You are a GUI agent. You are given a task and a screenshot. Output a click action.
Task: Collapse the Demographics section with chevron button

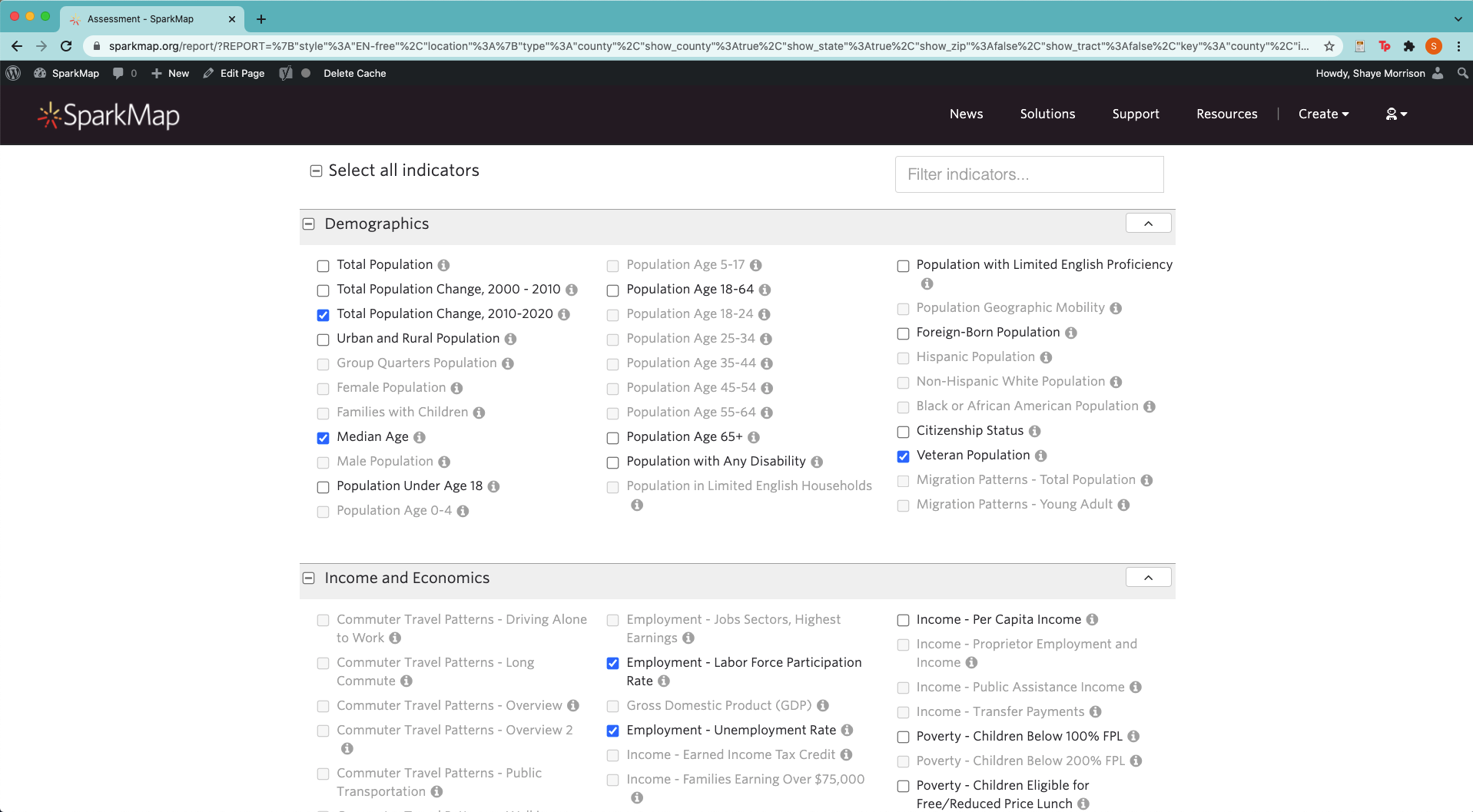coord(1148,224)
